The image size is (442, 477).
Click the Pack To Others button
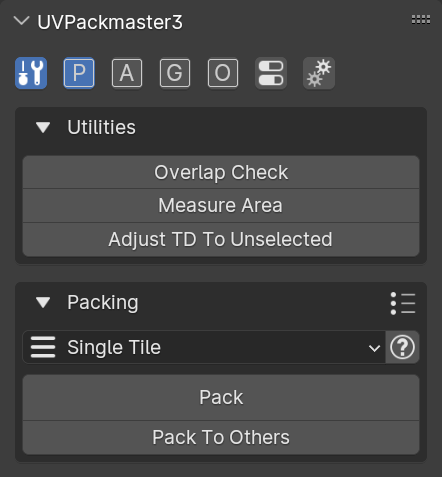click(x=221, y=438)
